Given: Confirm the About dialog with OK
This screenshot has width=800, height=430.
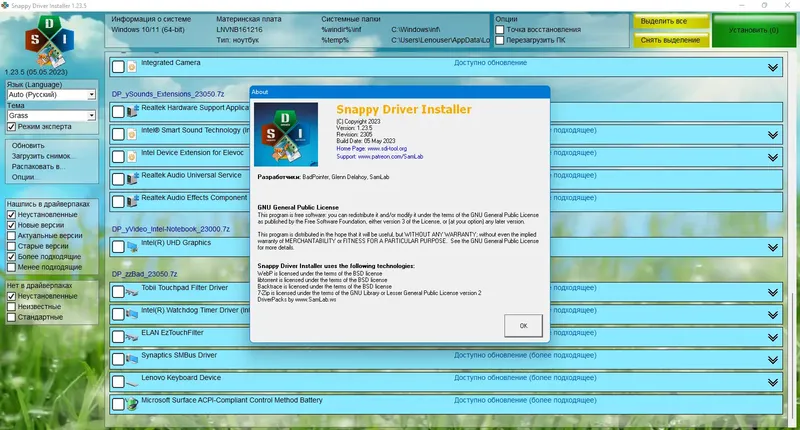Looking at the screenshot, I should [523, 325].
